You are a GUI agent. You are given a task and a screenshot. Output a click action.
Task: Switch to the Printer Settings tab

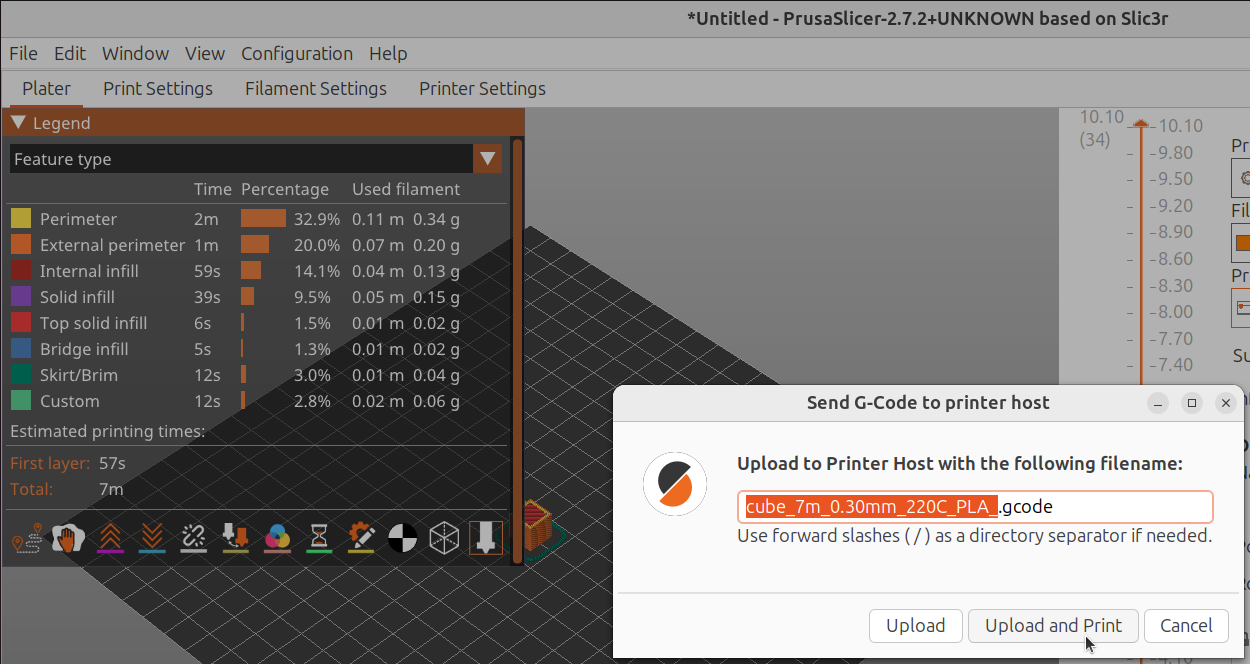pos(482,88)
